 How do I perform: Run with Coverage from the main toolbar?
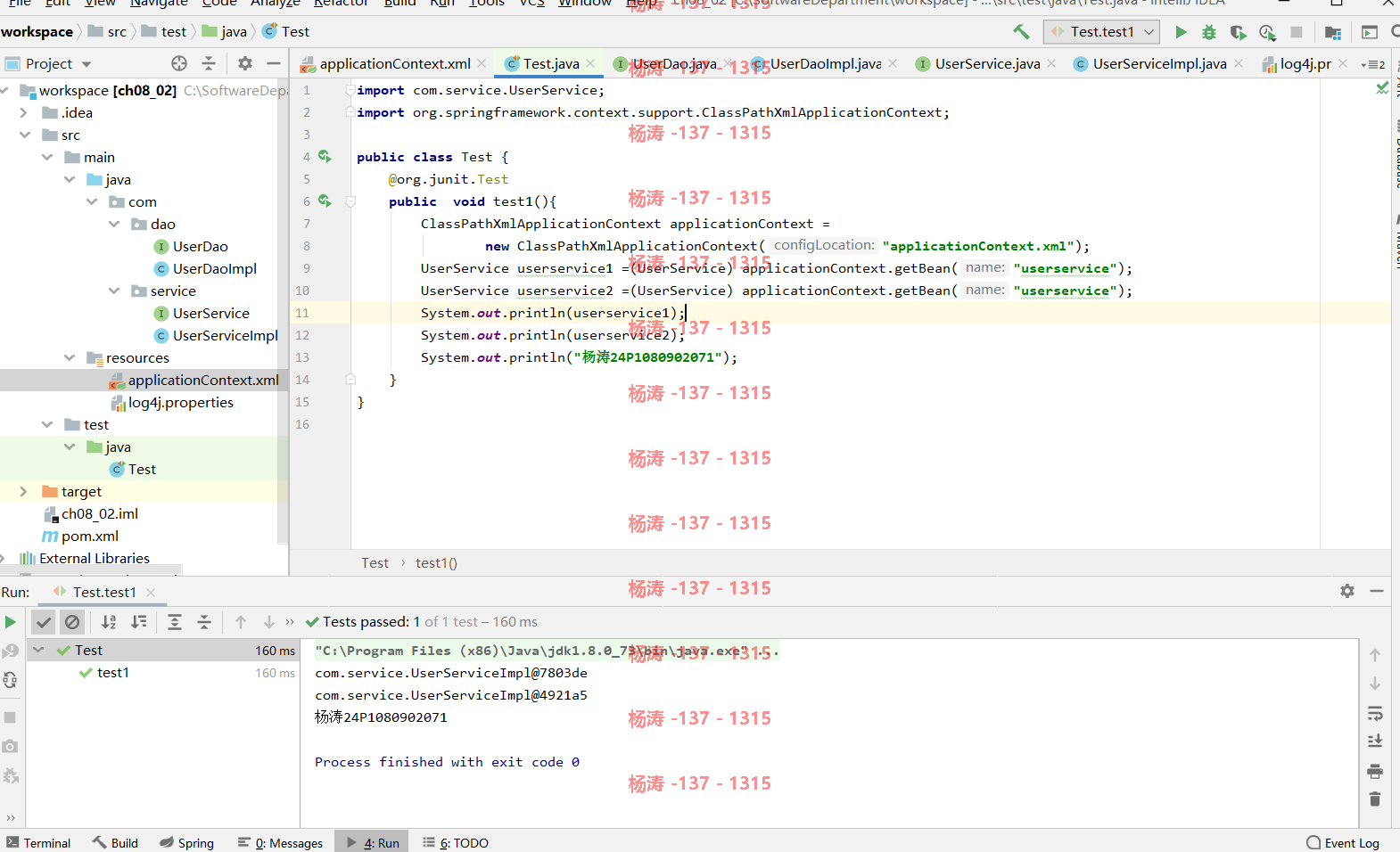point(1238,32)
